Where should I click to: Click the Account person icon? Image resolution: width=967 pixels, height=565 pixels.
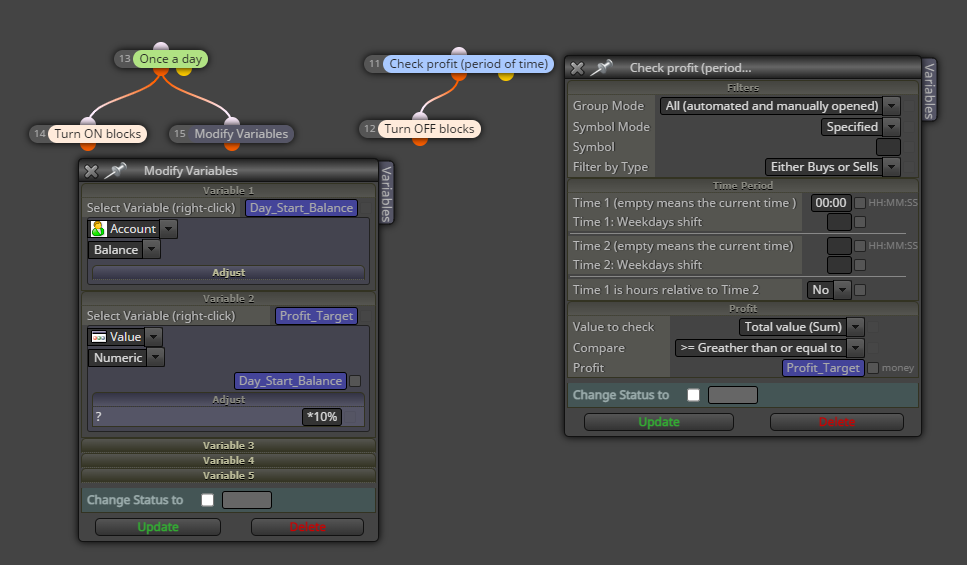98,229
